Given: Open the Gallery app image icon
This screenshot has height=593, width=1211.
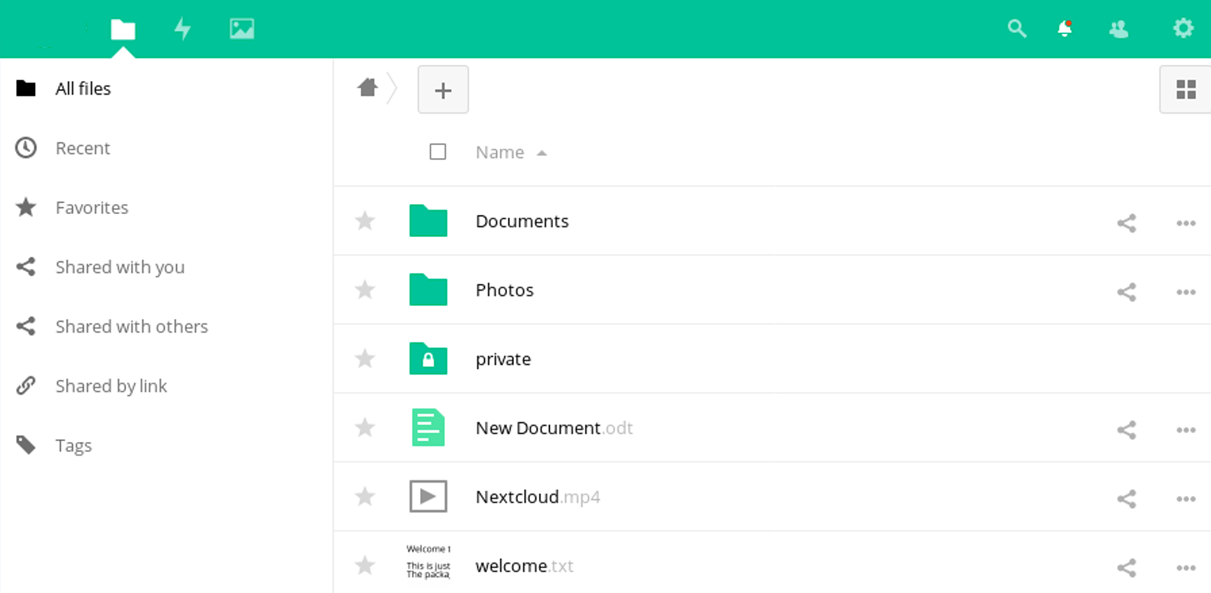Looking at the screenshot, I should point(241,29).
